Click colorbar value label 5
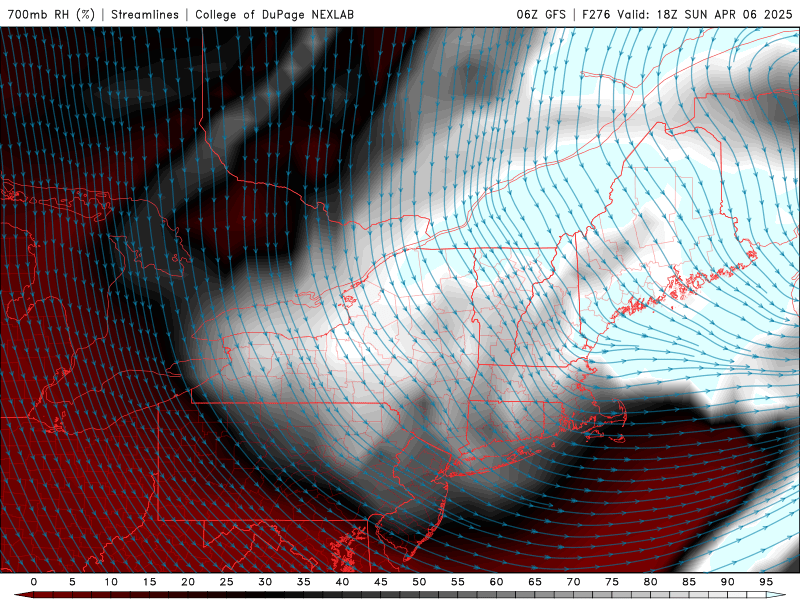The image size is (800, 600). tap(72, 582)
